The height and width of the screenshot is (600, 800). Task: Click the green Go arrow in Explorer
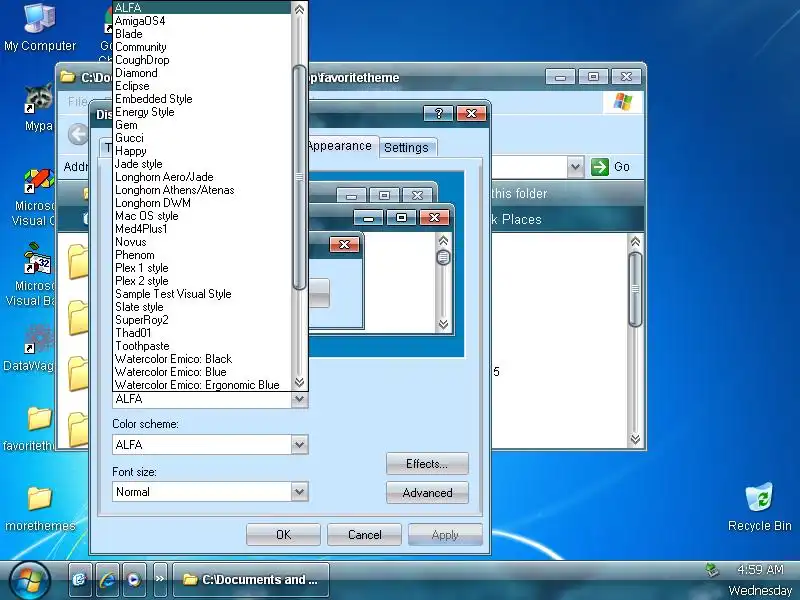pos(599,167)
